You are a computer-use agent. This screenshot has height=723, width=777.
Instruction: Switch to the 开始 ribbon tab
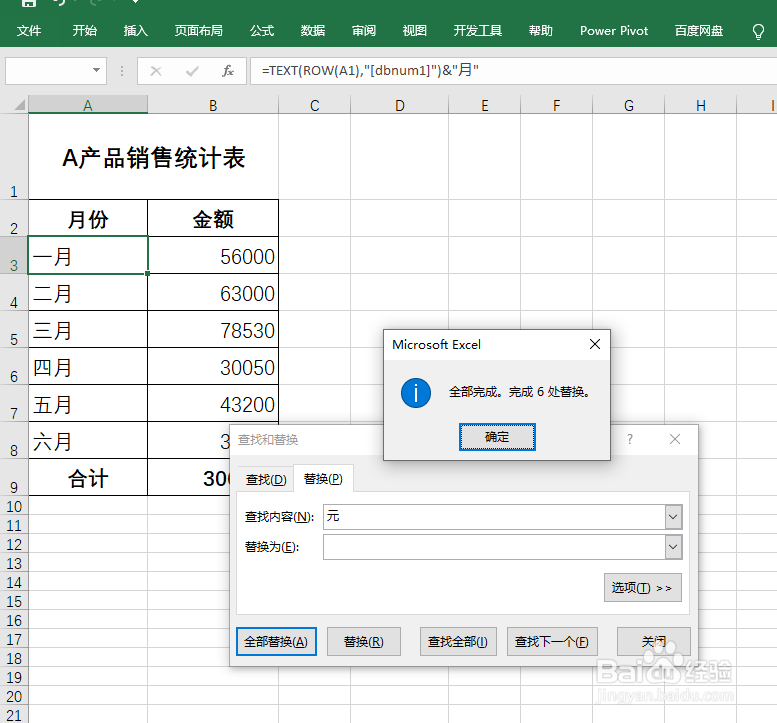tap(85, 31)
